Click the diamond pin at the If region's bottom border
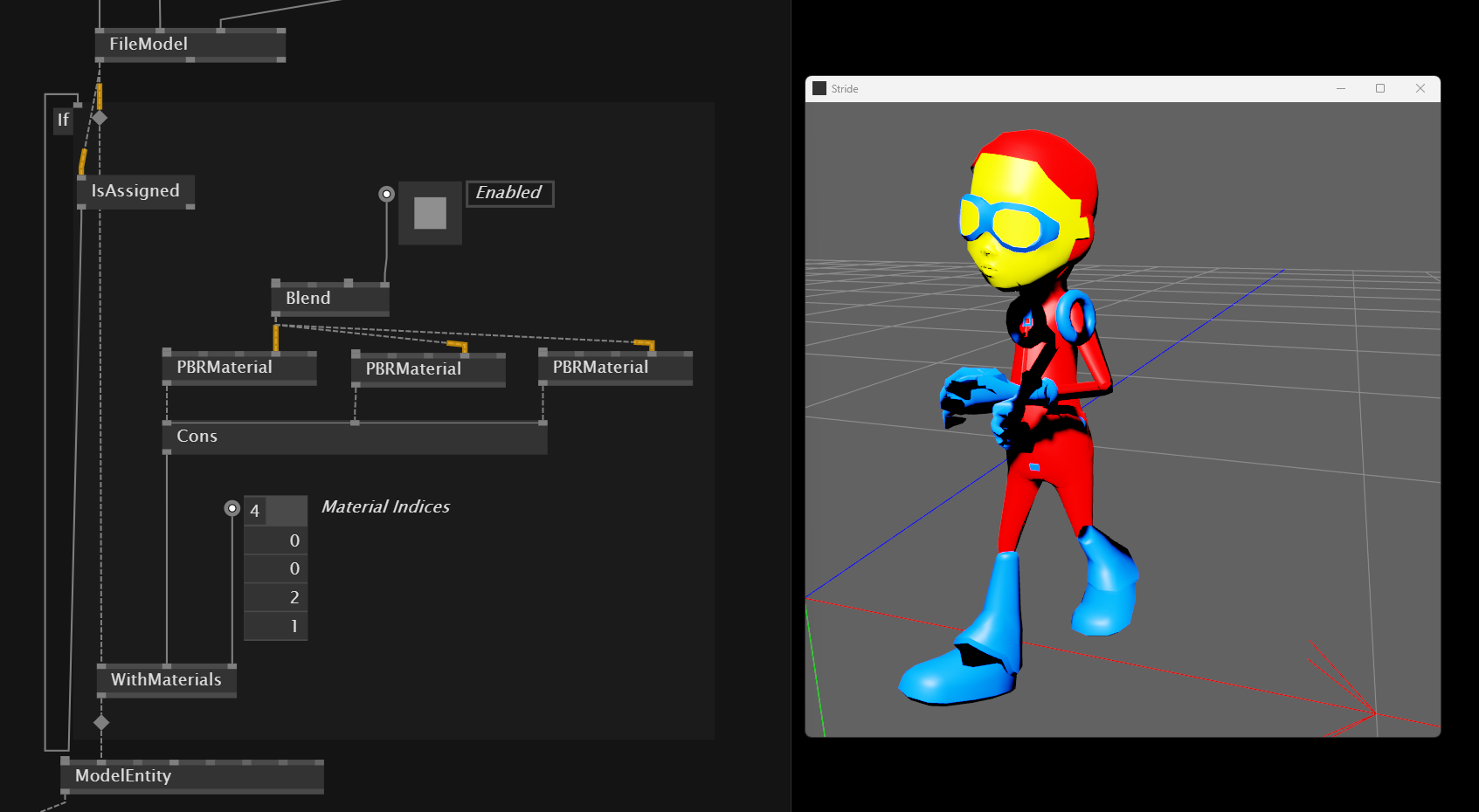The width and height of the screenshot is (1479, 812). pos(101,723)
